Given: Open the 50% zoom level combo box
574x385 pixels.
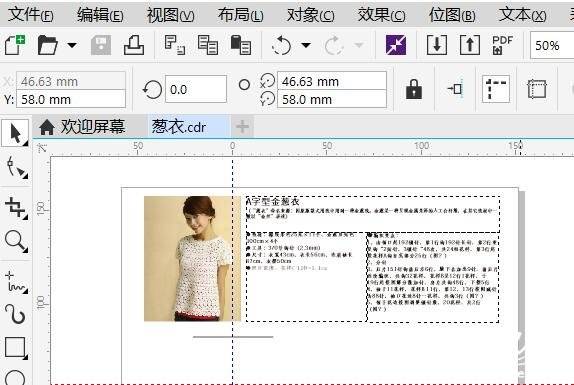Looking at the screenshot, I should point(552,45).
